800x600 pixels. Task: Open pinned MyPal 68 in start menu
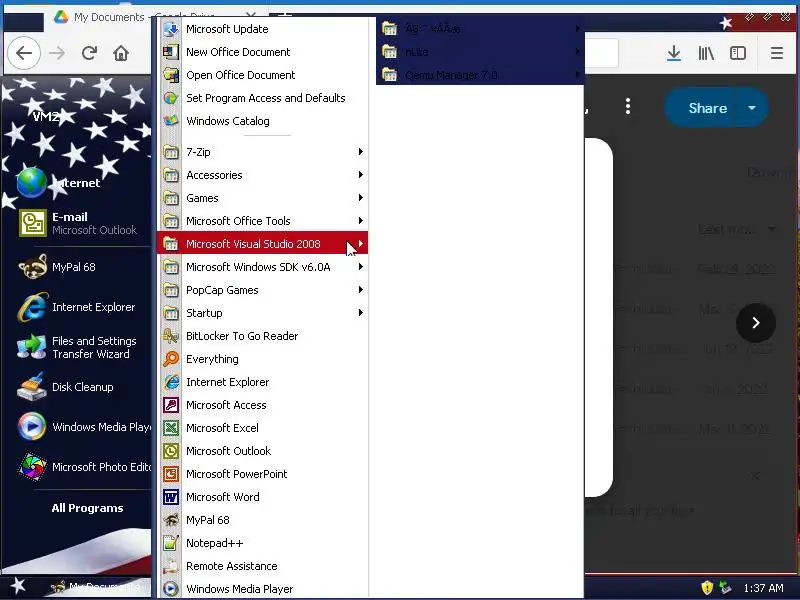pos(82,267)
